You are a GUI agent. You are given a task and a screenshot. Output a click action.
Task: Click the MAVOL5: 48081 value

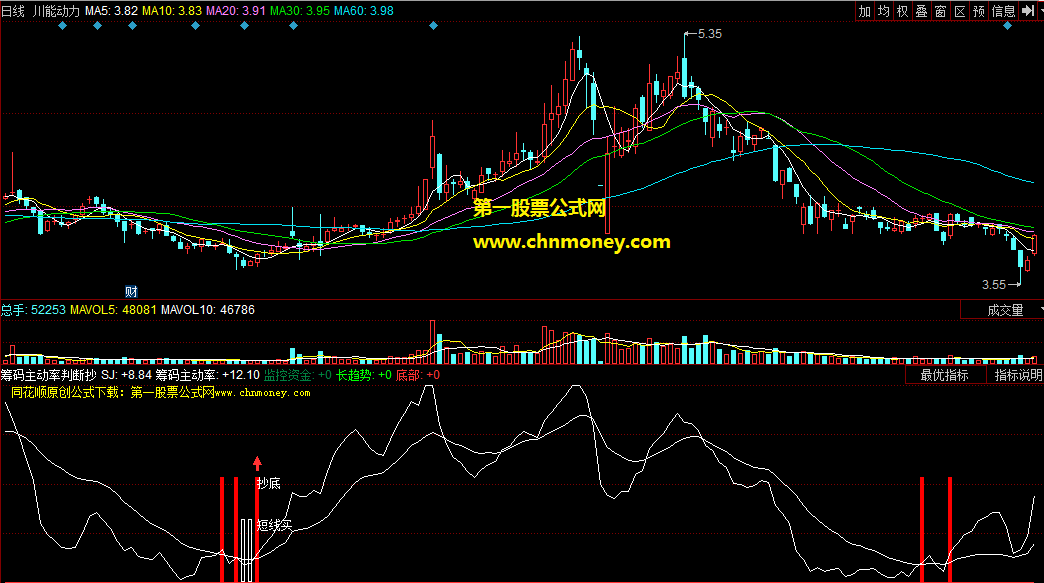(x=113, y=310)
